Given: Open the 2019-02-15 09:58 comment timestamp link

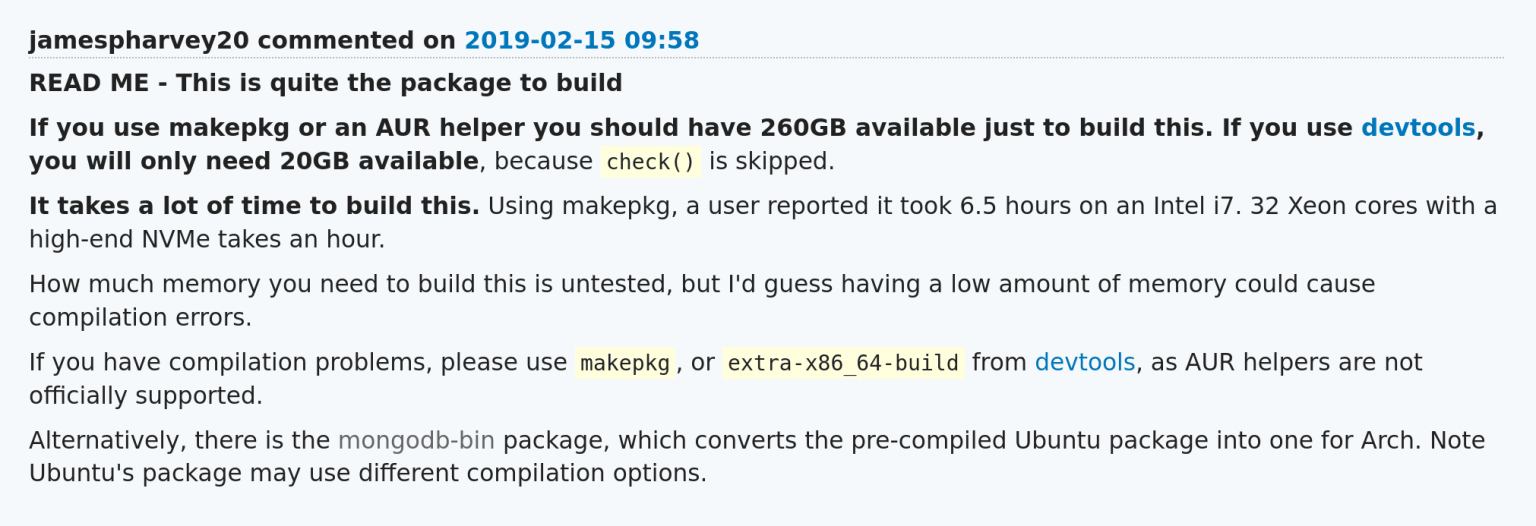Looking at the screenshot, I should 581,40.
